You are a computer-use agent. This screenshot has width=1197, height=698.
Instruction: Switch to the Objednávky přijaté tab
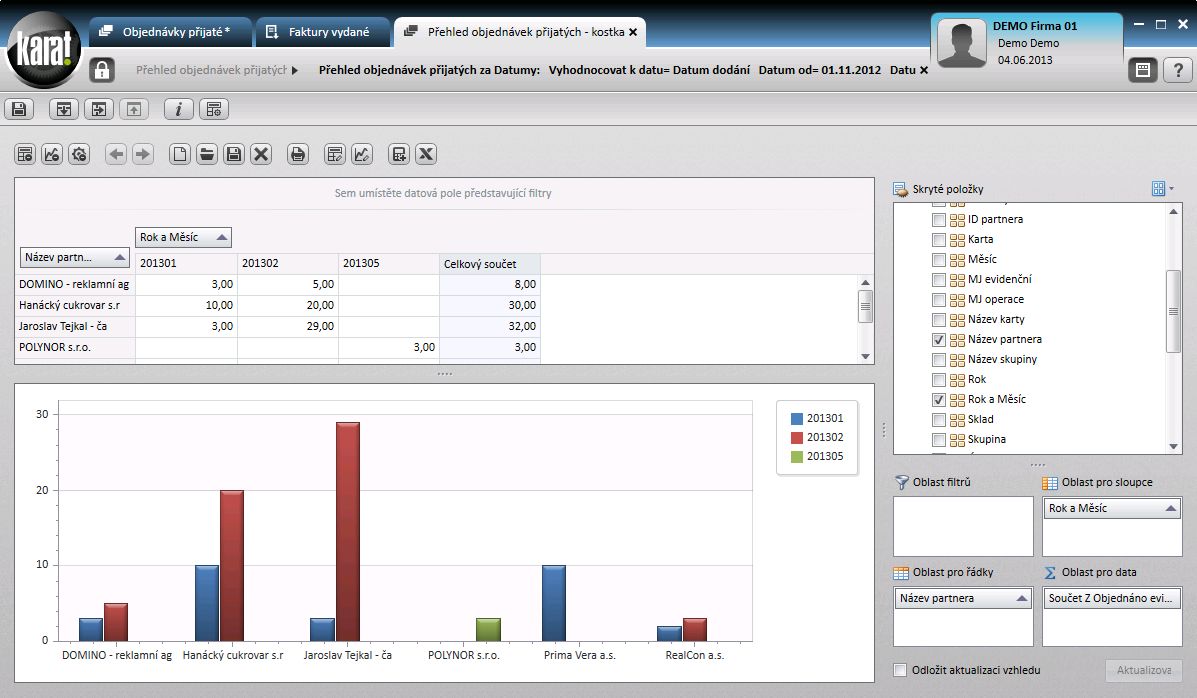170,32
